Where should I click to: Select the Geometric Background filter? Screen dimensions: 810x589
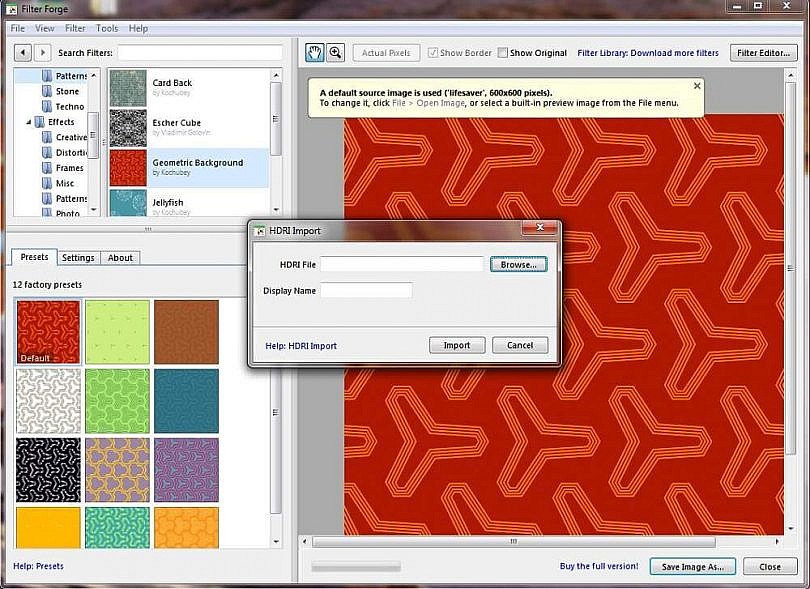[x=188, y=167]
